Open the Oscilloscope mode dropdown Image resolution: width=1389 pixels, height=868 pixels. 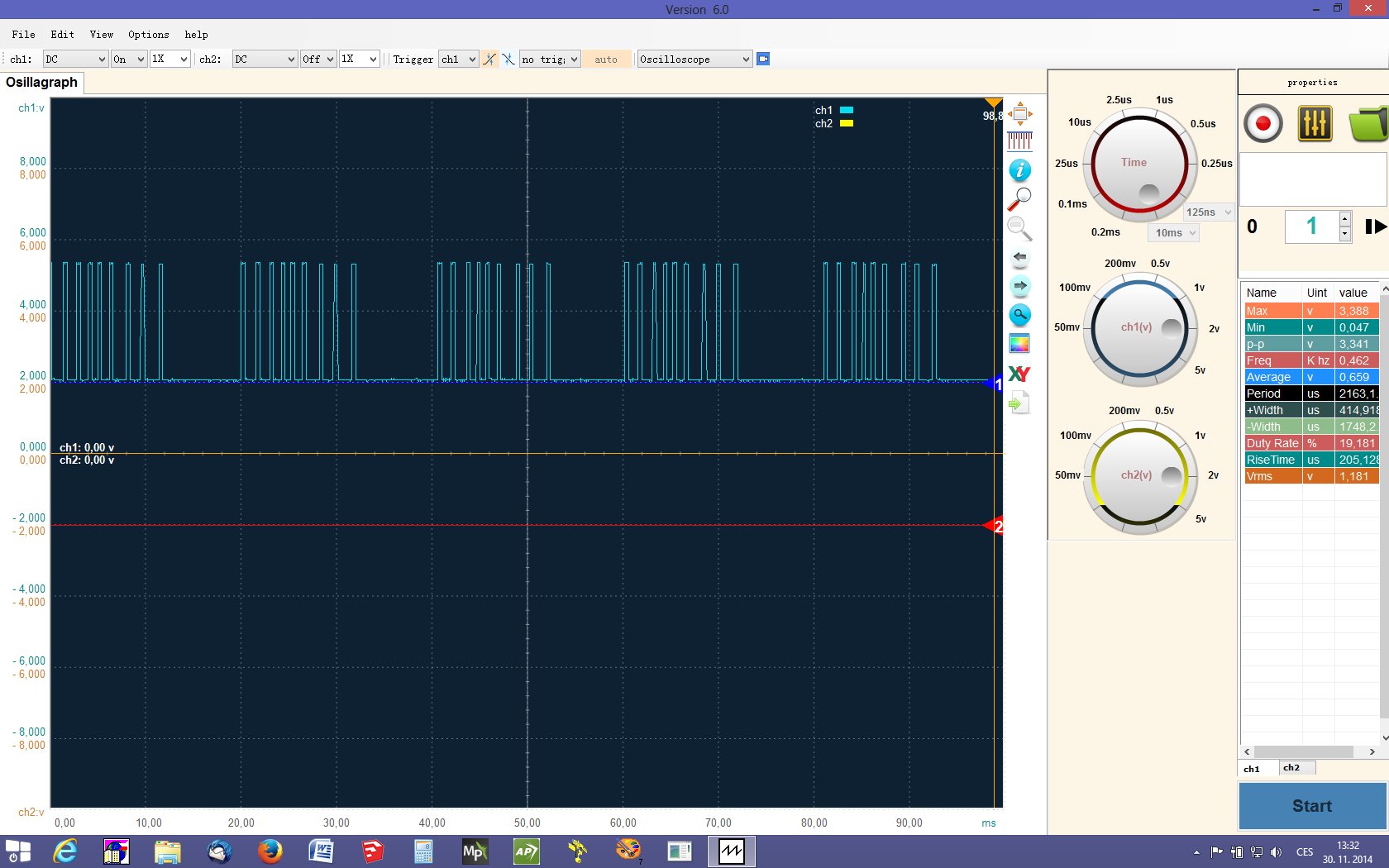pyautogui.click(x=694, y=60)
